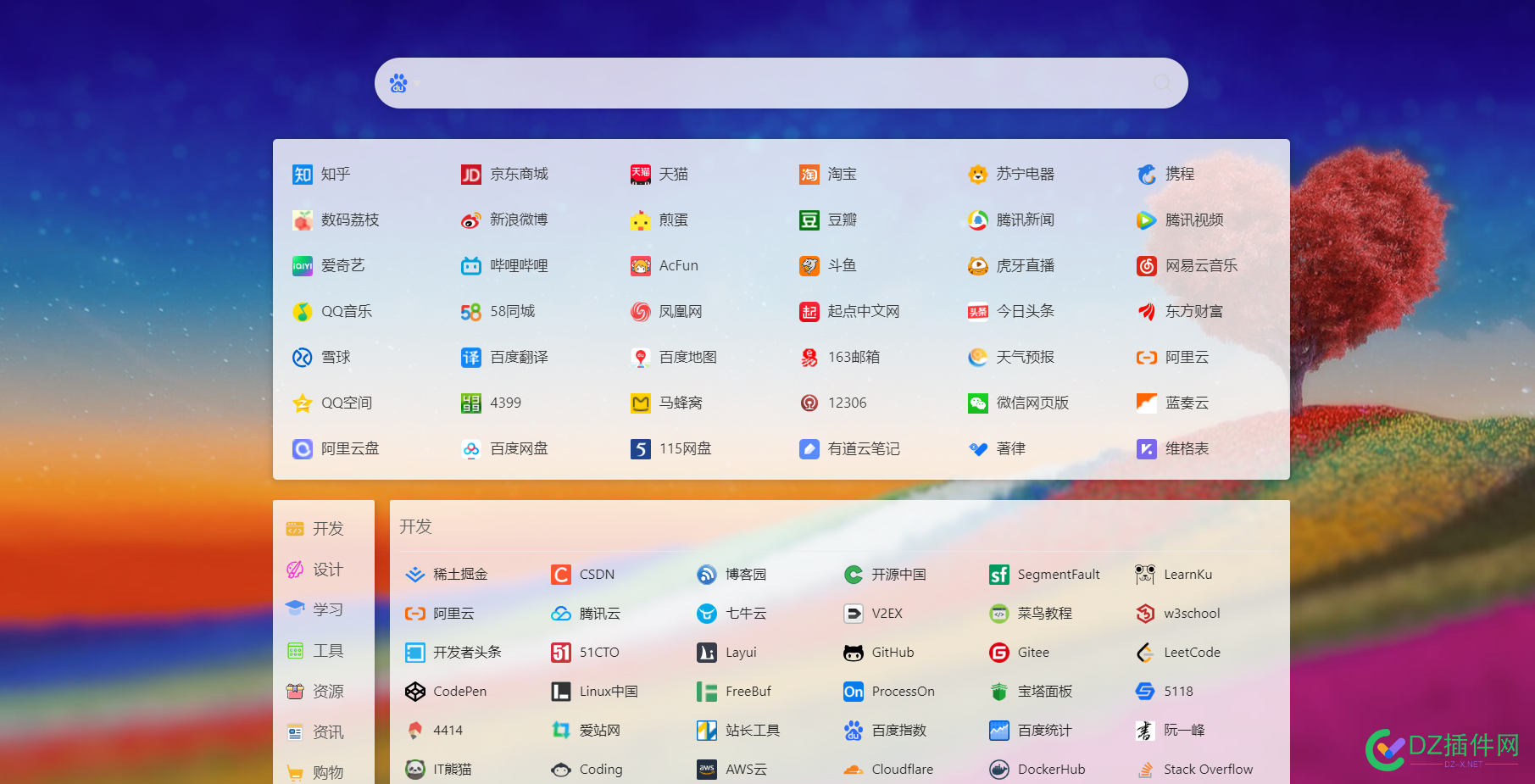Click the 雪球 blue icon

click(303, 358)
